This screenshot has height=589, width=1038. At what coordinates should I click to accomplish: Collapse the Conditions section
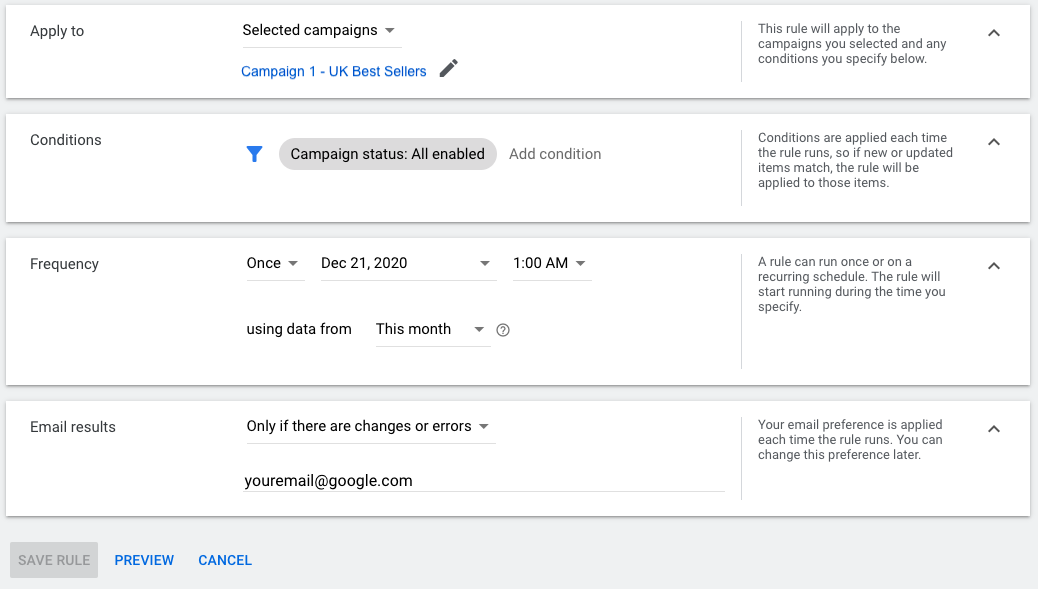[993, 142]
